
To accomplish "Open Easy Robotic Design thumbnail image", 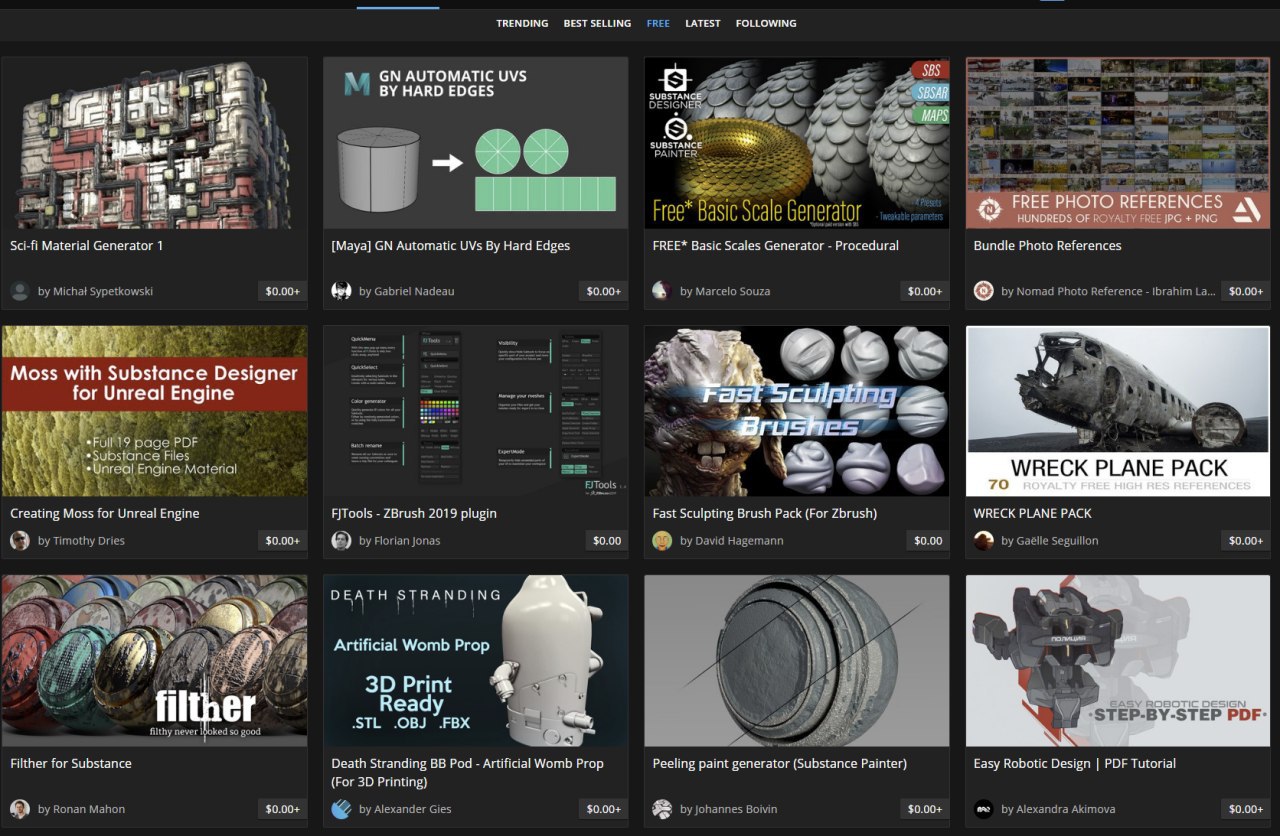I will coord(1118,661).
